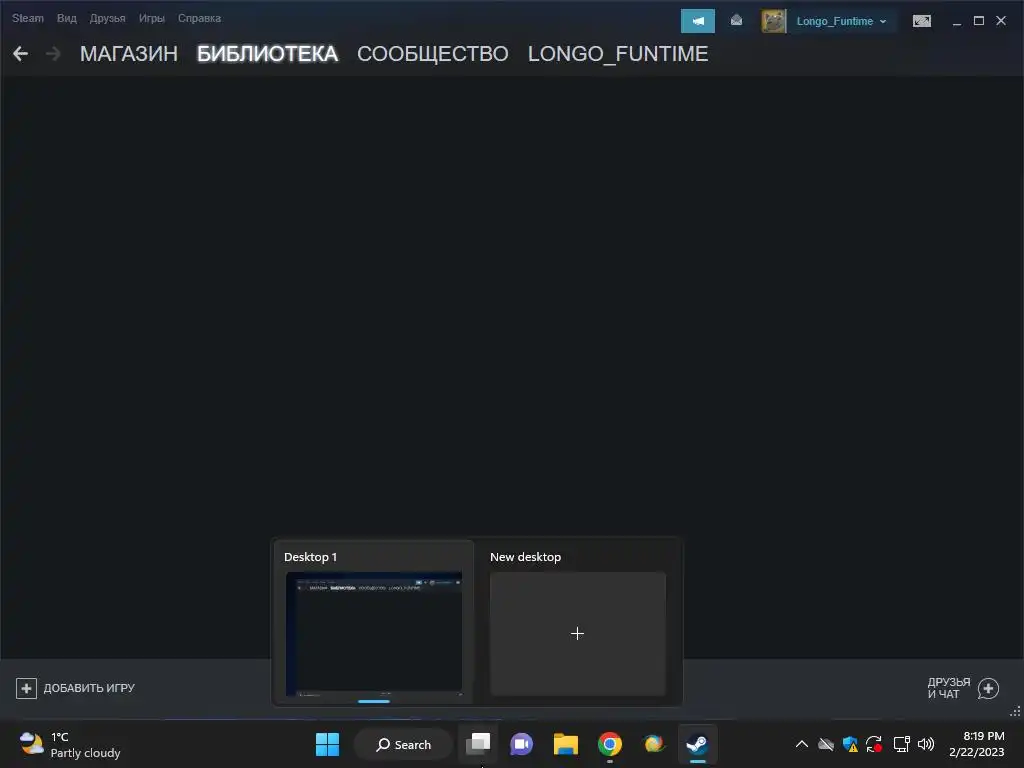This screenshot has height=768, width=1024.
Task: Open the colorful globe browser taskbar icon
Action: click(653, 744)
